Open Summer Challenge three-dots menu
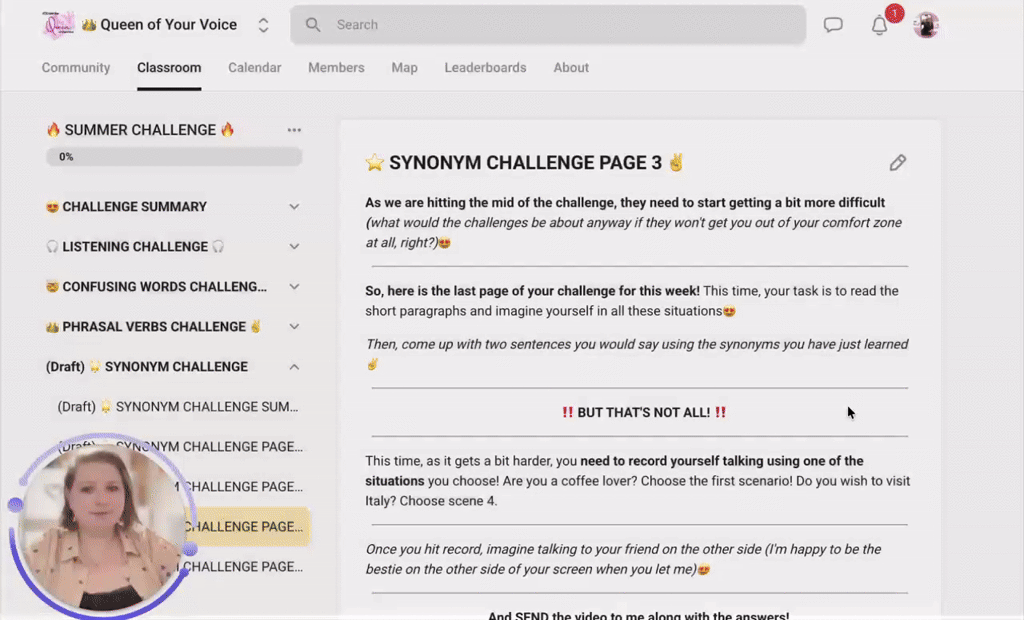 (295, 130)
